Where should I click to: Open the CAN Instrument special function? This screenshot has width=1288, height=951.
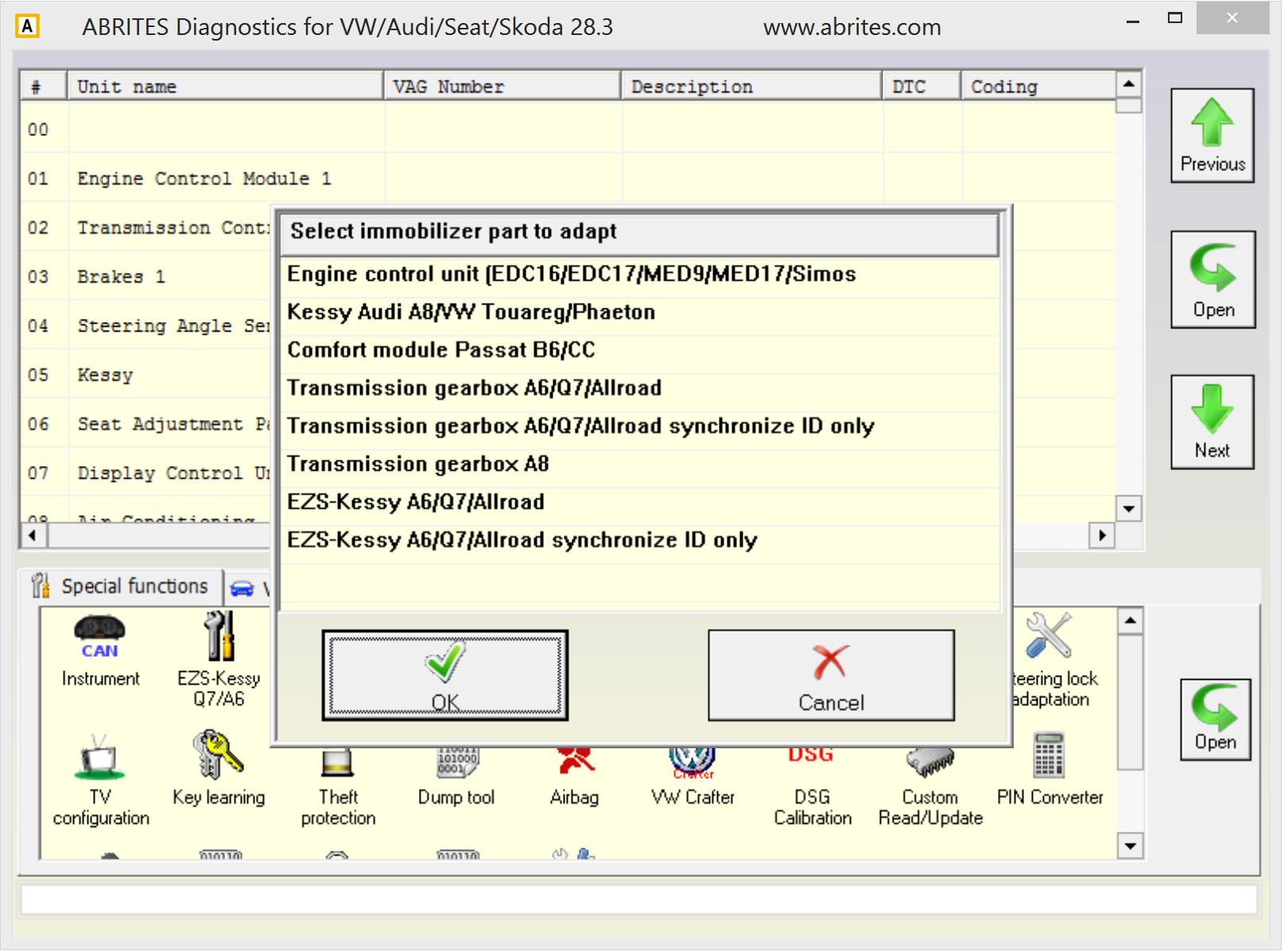[x=100, y=650]
